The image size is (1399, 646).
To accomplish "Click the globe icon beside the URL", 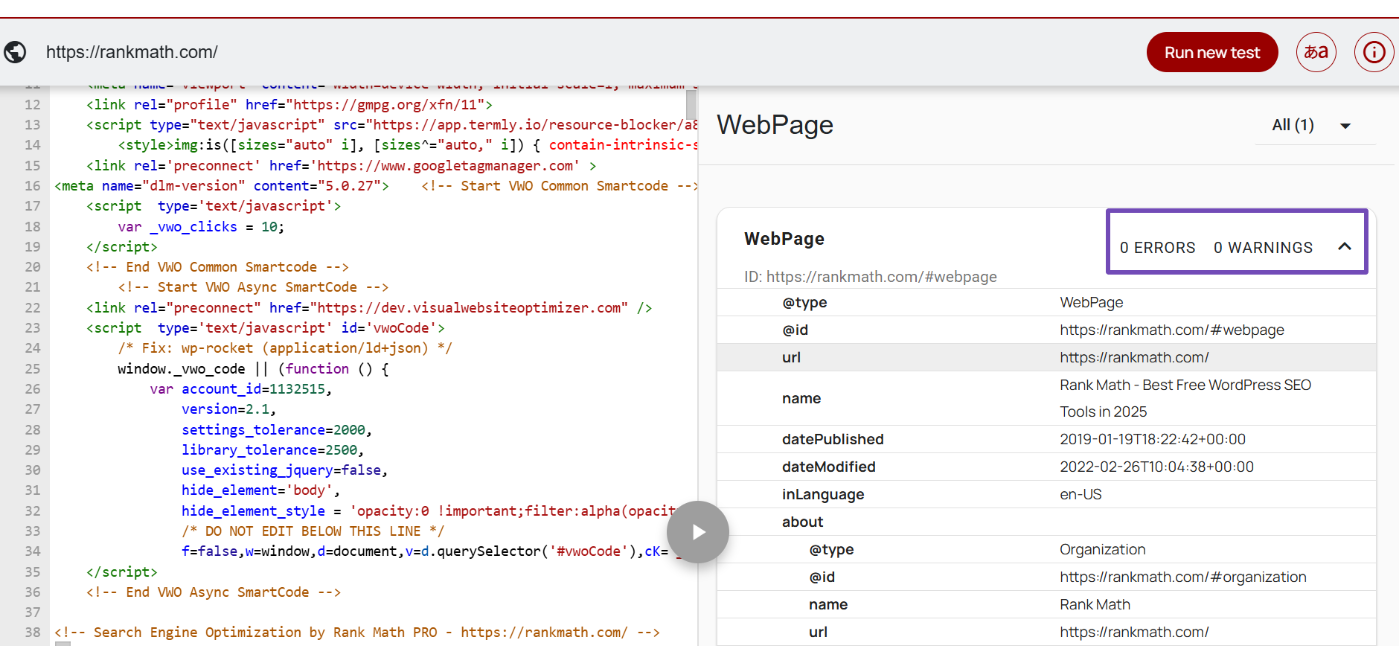I will [x=14, y=52].
